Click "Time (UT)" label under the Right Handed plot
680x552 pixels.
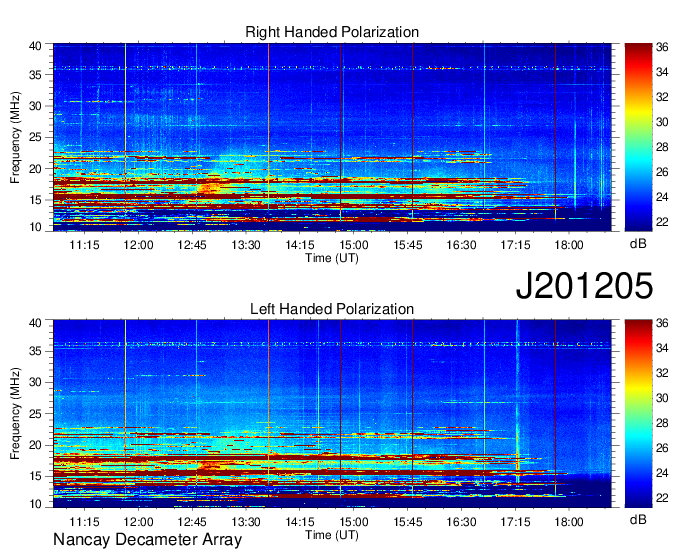332,258
